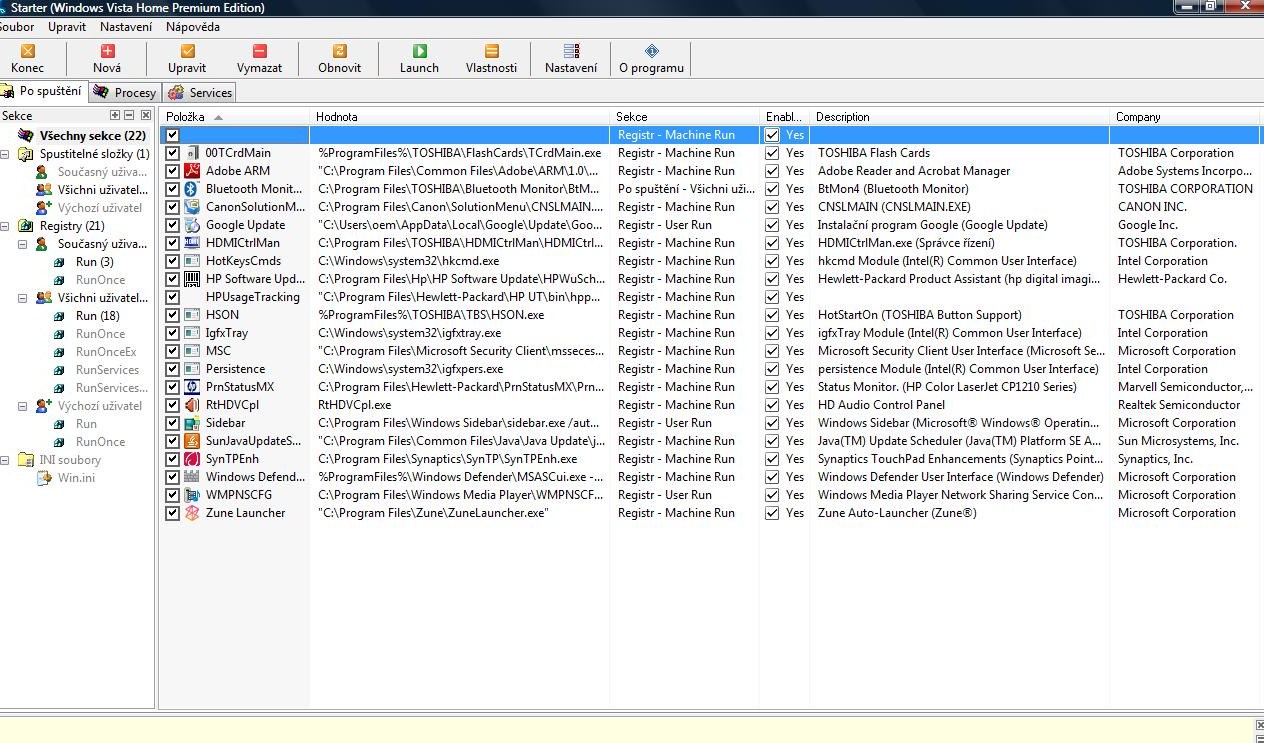Viewport: 1264px width, 743px height.
Task: Toggle Enabled checkbox in Sidebar row
Action: coord(772,423)
